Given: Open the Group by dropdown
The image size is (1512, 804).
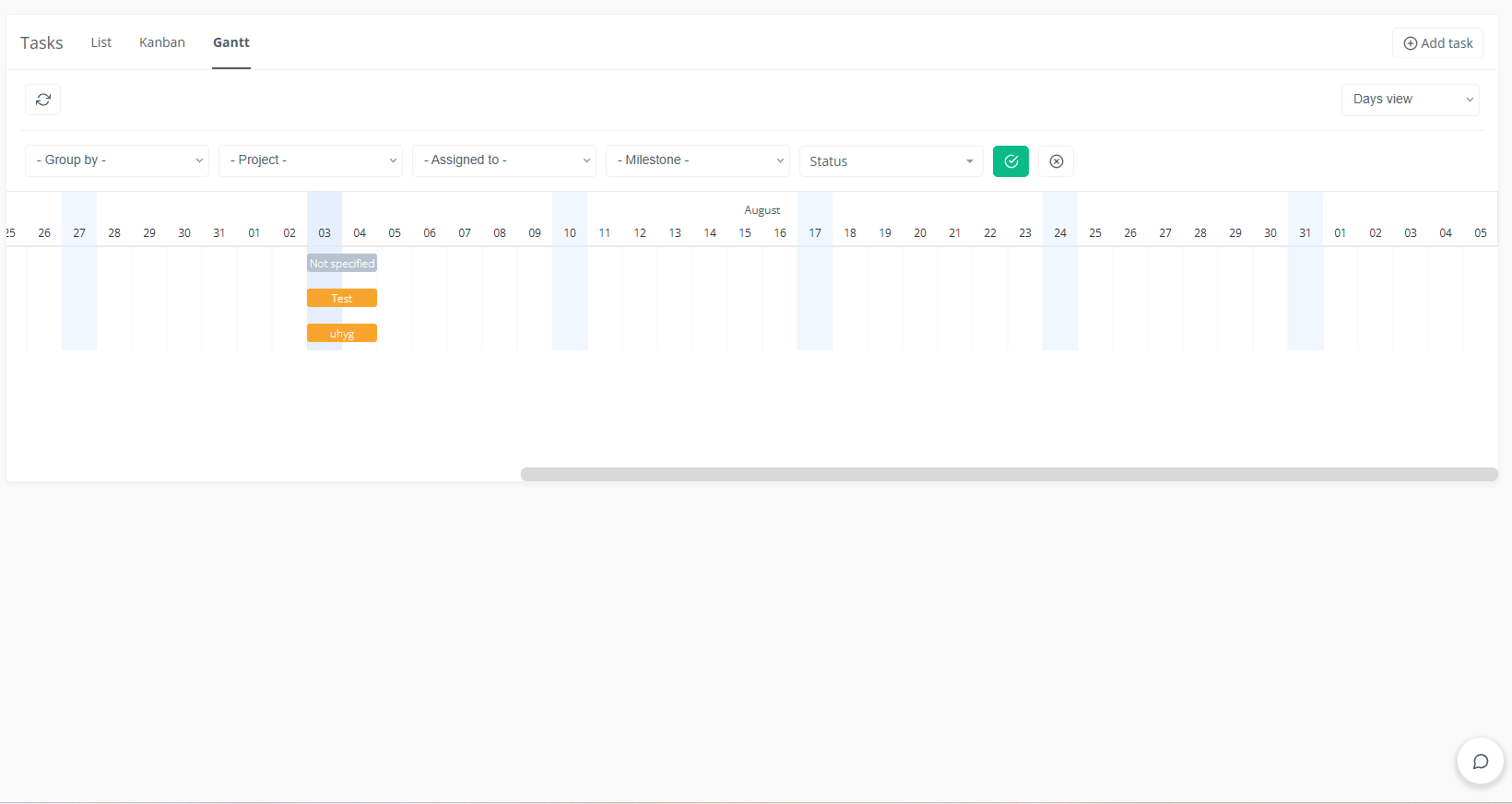Looking at the screenshot, I should [117, 160].
